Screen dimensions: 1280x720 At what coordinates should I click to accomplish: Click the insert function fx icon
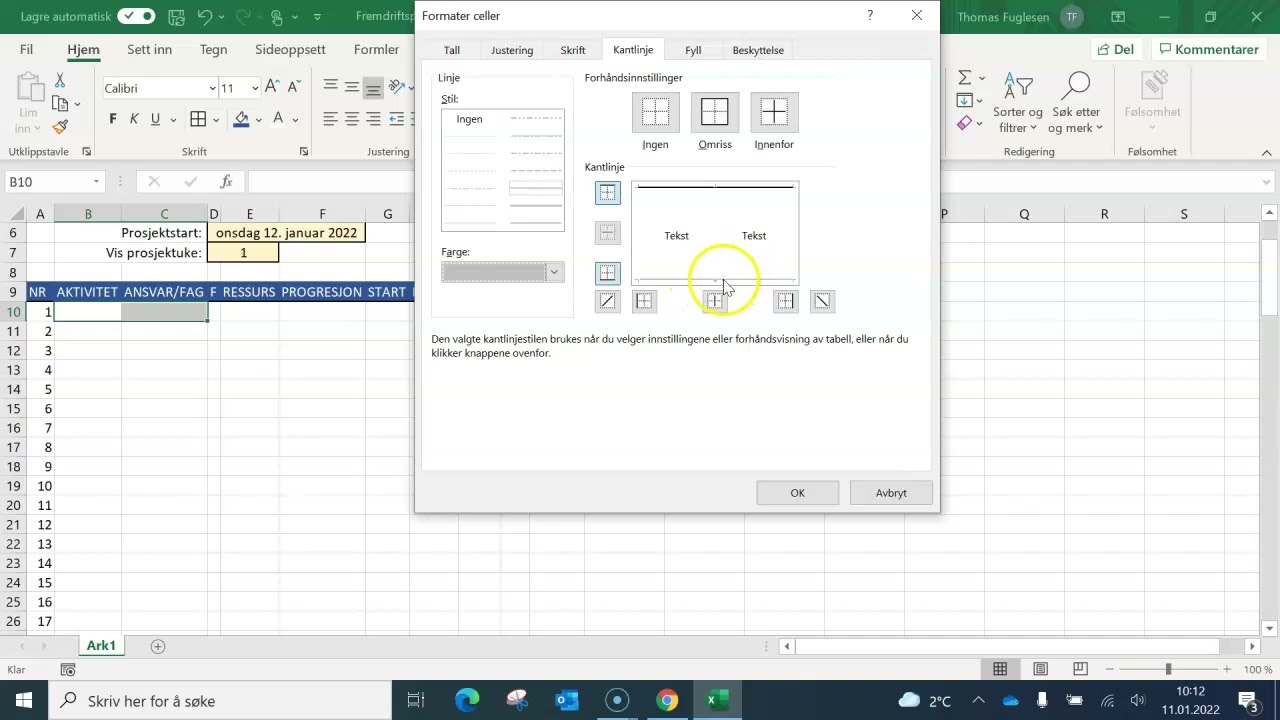227,182
